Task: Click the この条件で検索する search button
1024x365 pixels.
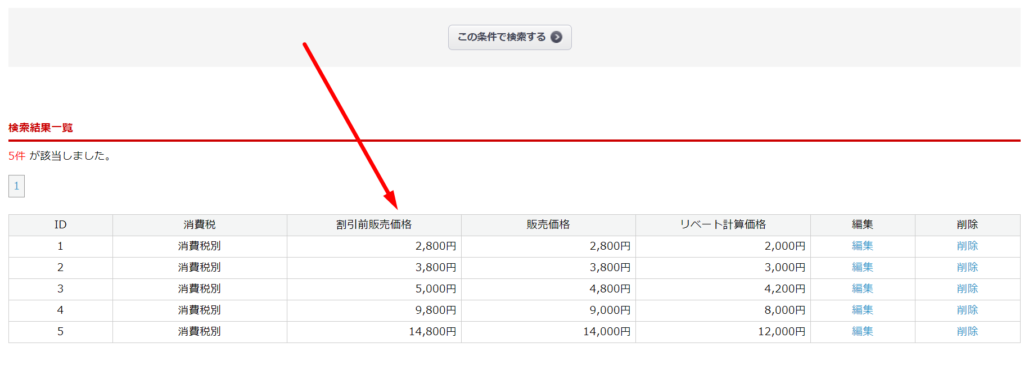Action: [x=509, y=37]
